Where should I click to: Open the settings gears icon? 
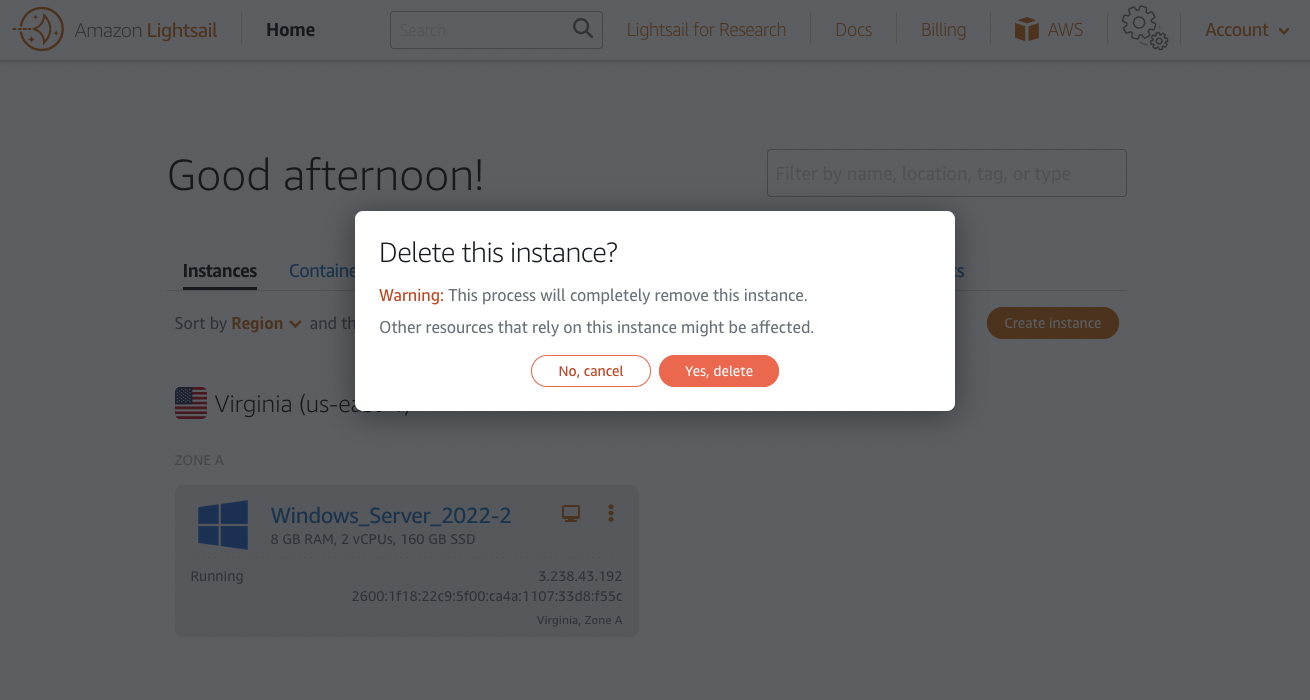point(1144,28)
